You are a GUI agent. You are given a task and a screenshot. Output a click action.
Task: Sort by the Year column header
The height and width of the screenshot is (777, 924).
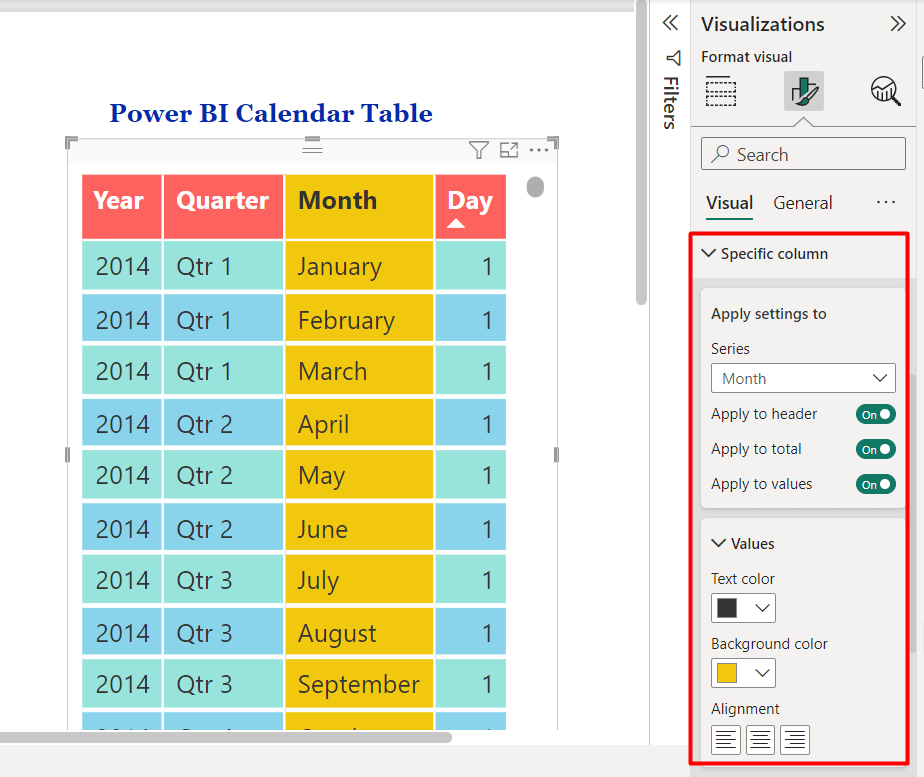click(121, 206)
